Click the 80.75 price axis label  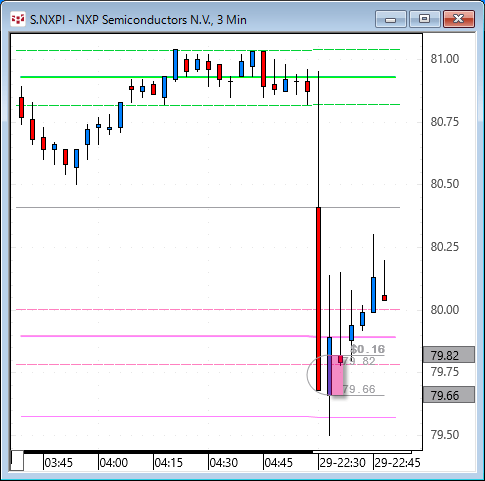click(x=445, y=122)
